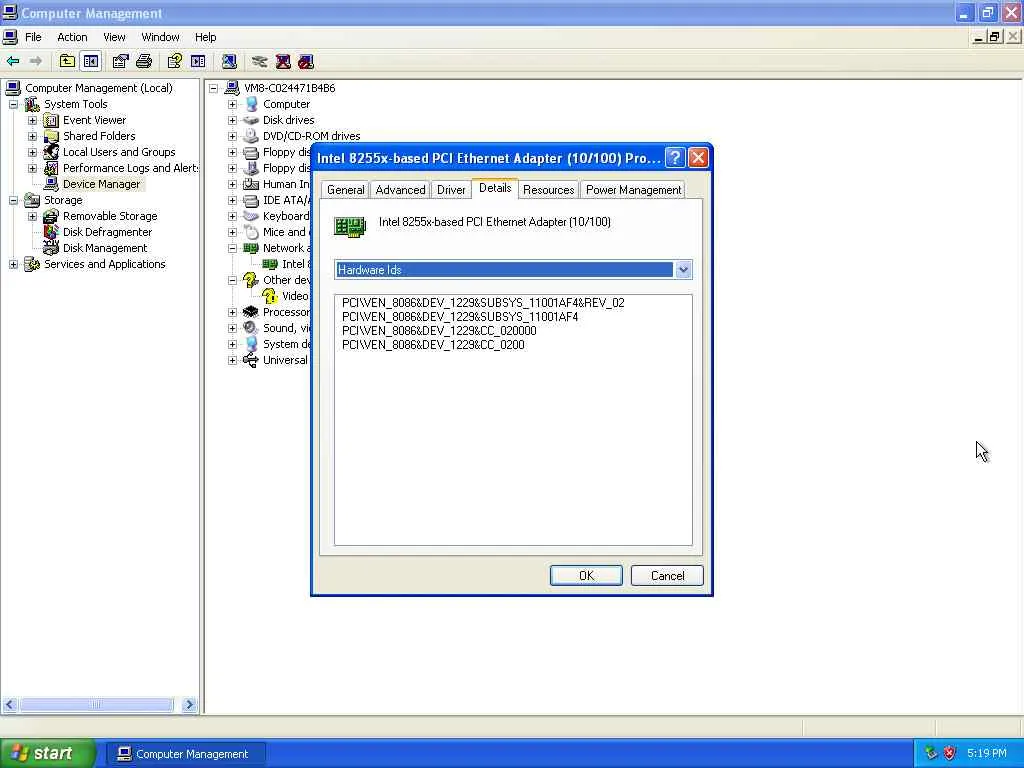1024x768 pixels.
Task: Click the Processors chip icon
Action: pyautogui.click(x=250, y=312)
